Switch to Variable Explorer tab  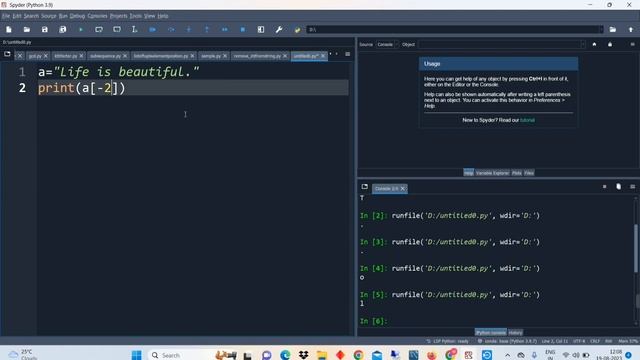coord(492,173)
